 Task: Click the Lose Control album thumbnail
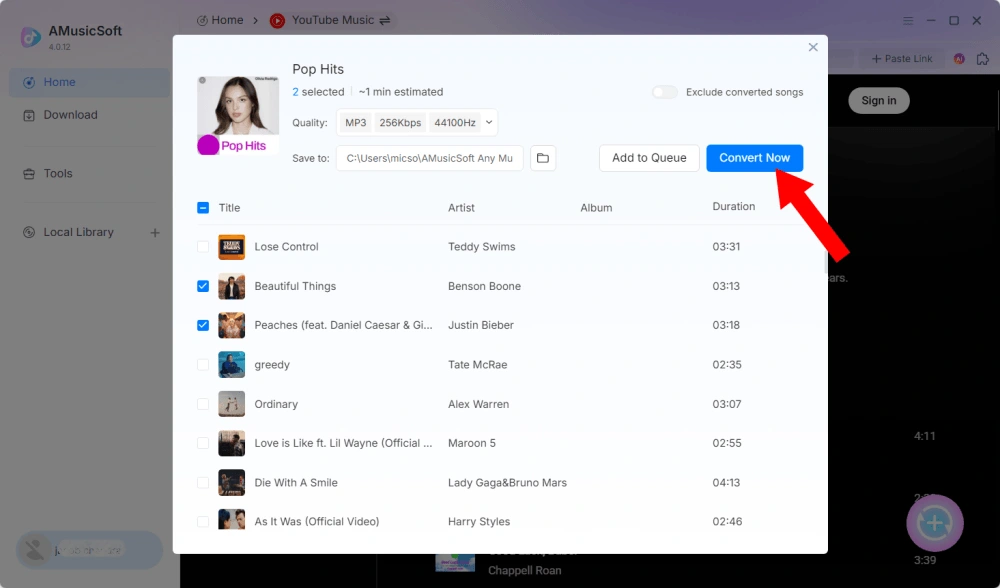[x=232, y=247]
